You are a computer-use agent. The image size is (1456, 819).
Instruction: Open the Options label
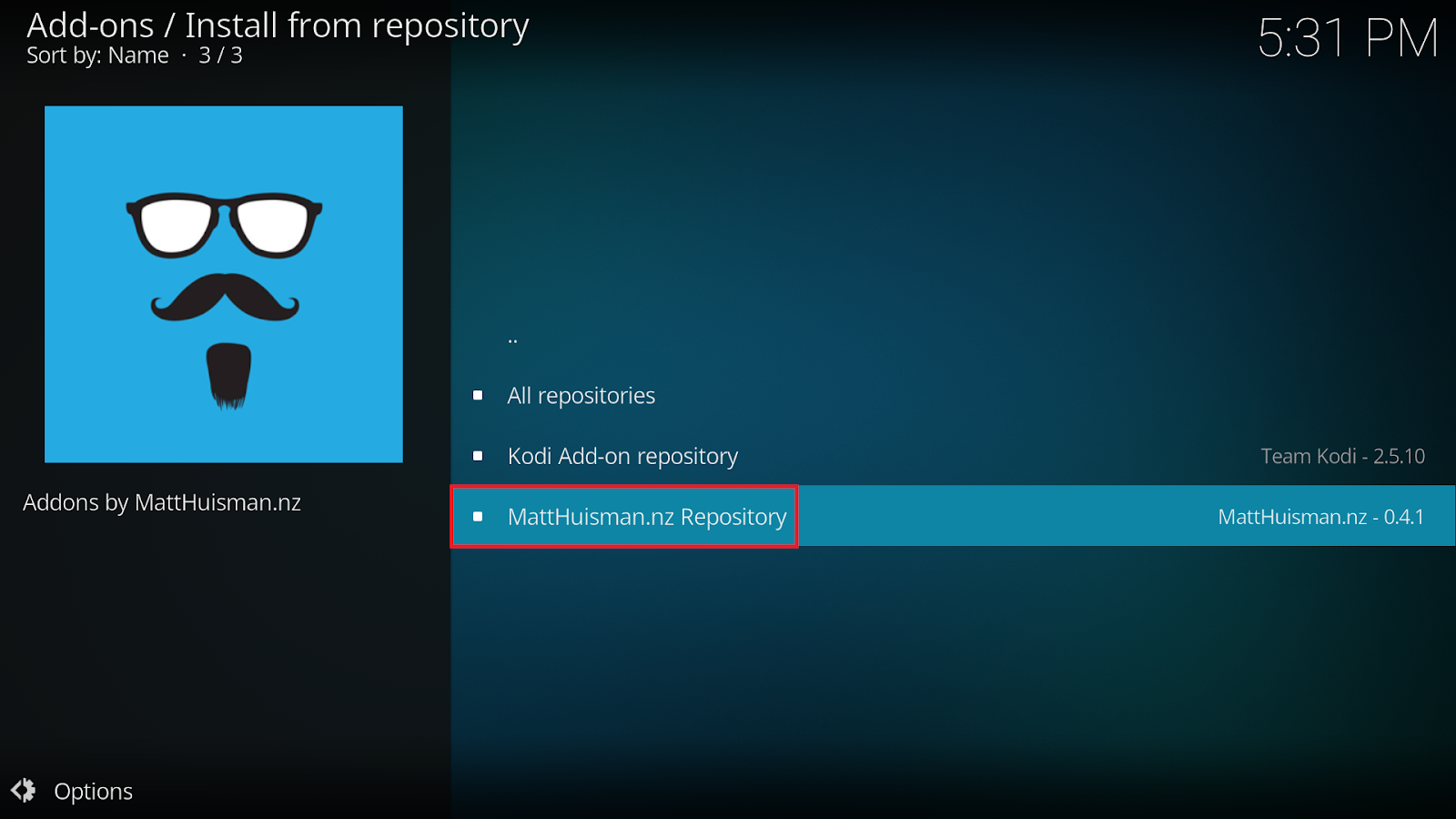tap(93, 792)
